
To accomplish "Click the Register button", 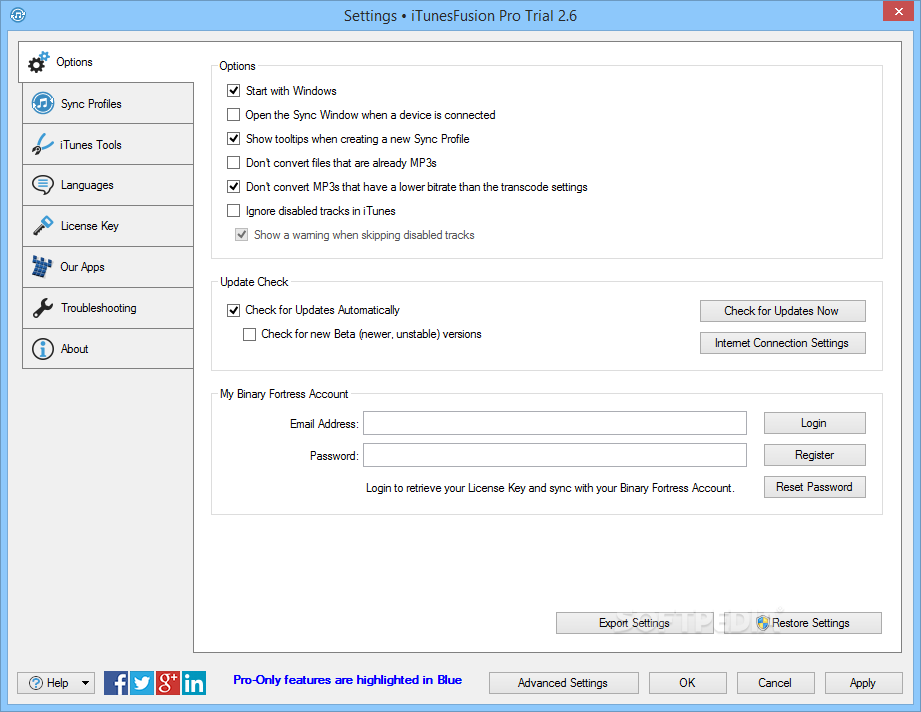I will [x=814, y=455].
